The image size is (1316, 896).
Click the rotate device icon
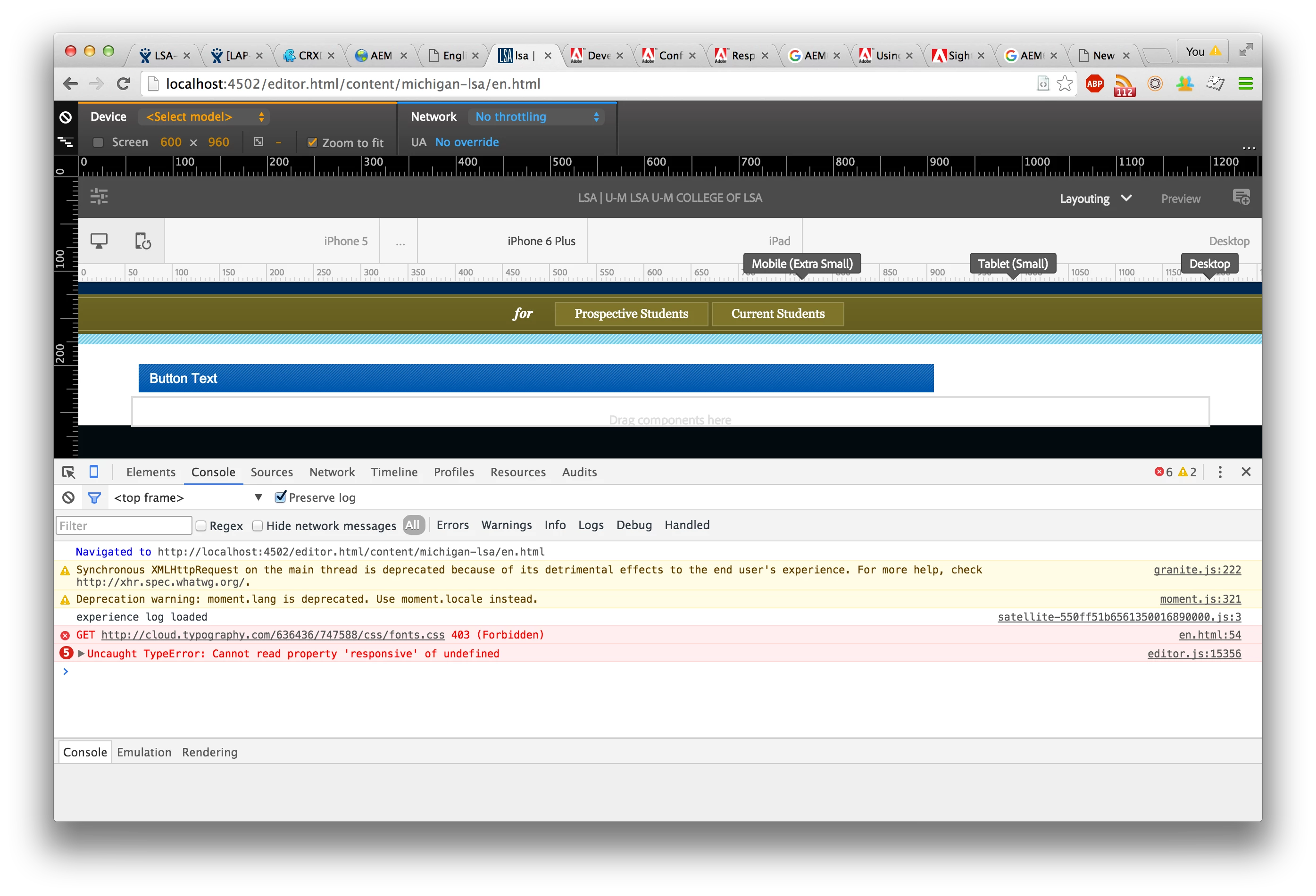click(143, 241)
